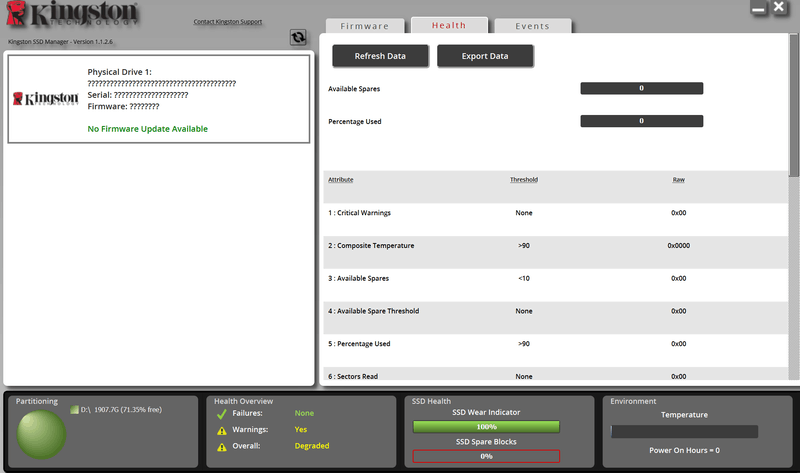Click the Raw column header
This screenshot has width=800, height=473.
tap(679, 180)
